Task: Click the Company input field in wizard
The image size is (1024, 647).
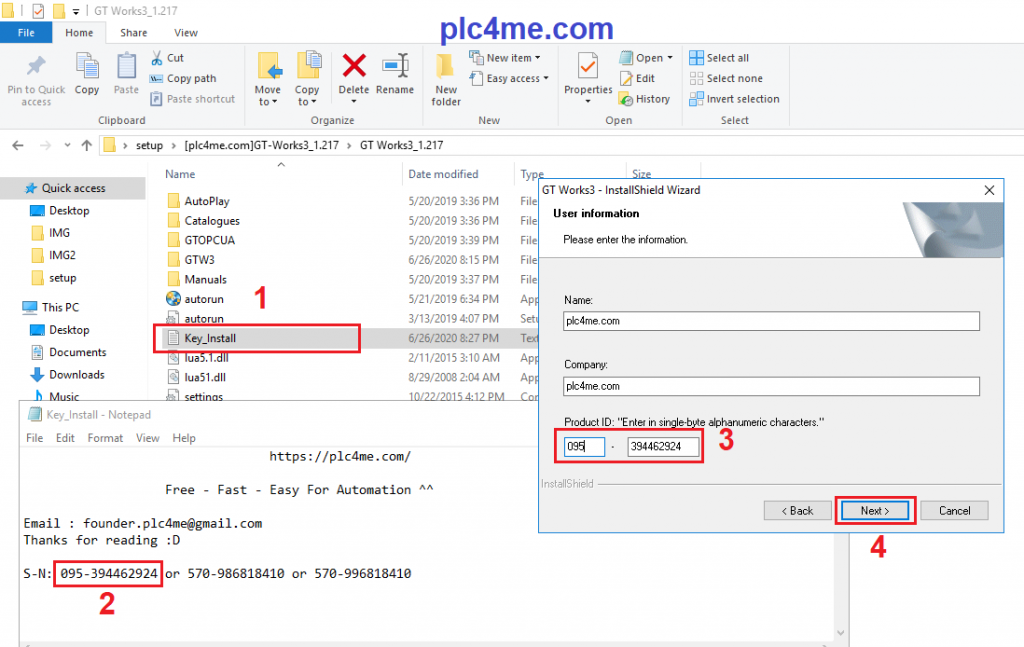Action: pyautogui.click(x=771, y=387)
